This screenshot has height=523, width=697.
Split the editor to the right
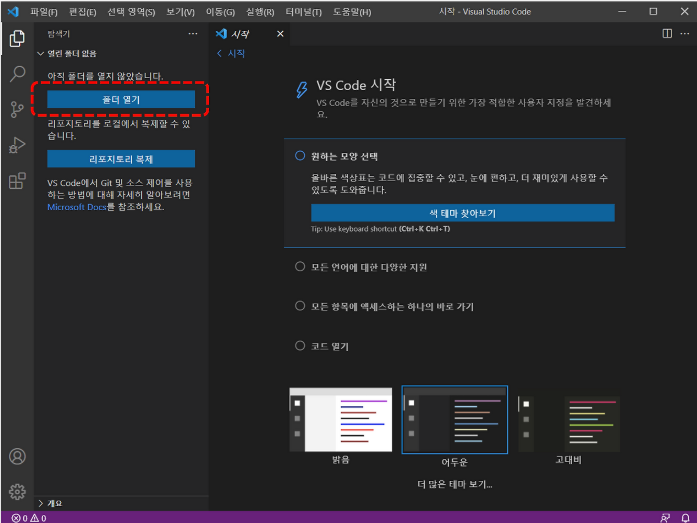coord(667,34)
